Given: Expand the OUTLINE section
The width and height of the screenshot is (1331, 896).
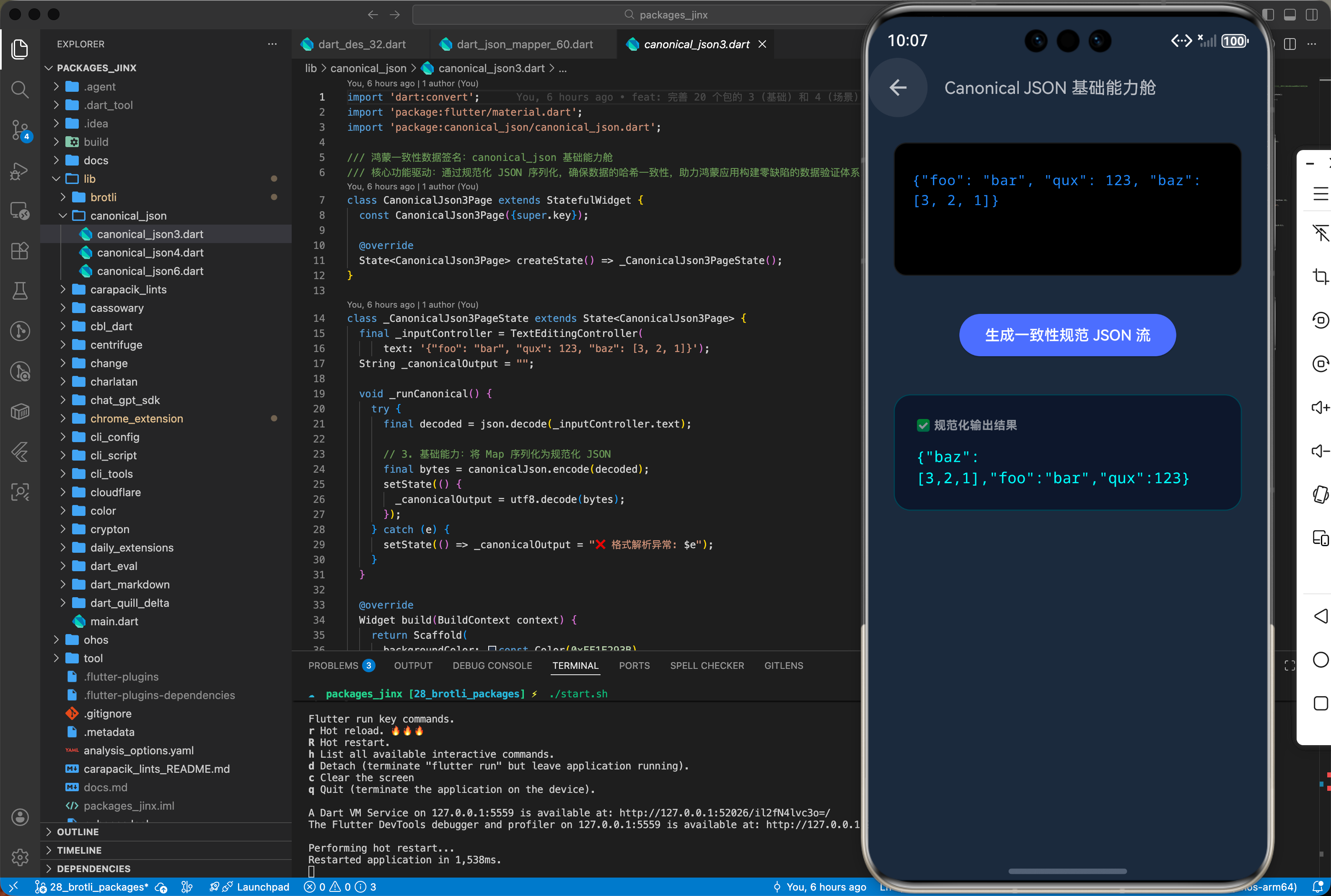Looking at the screenshot, I should click(78, 832).
